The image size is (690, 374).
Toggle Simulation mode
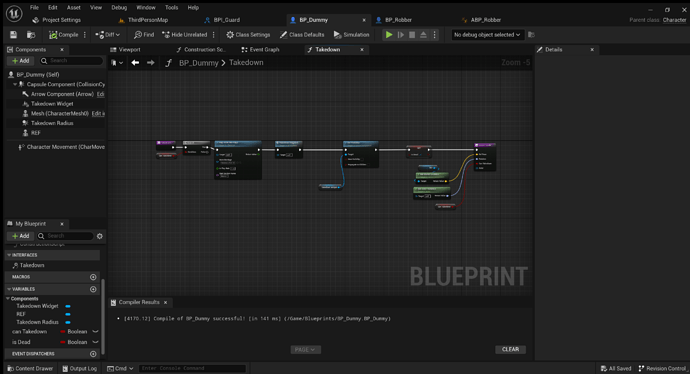(351, 35)
